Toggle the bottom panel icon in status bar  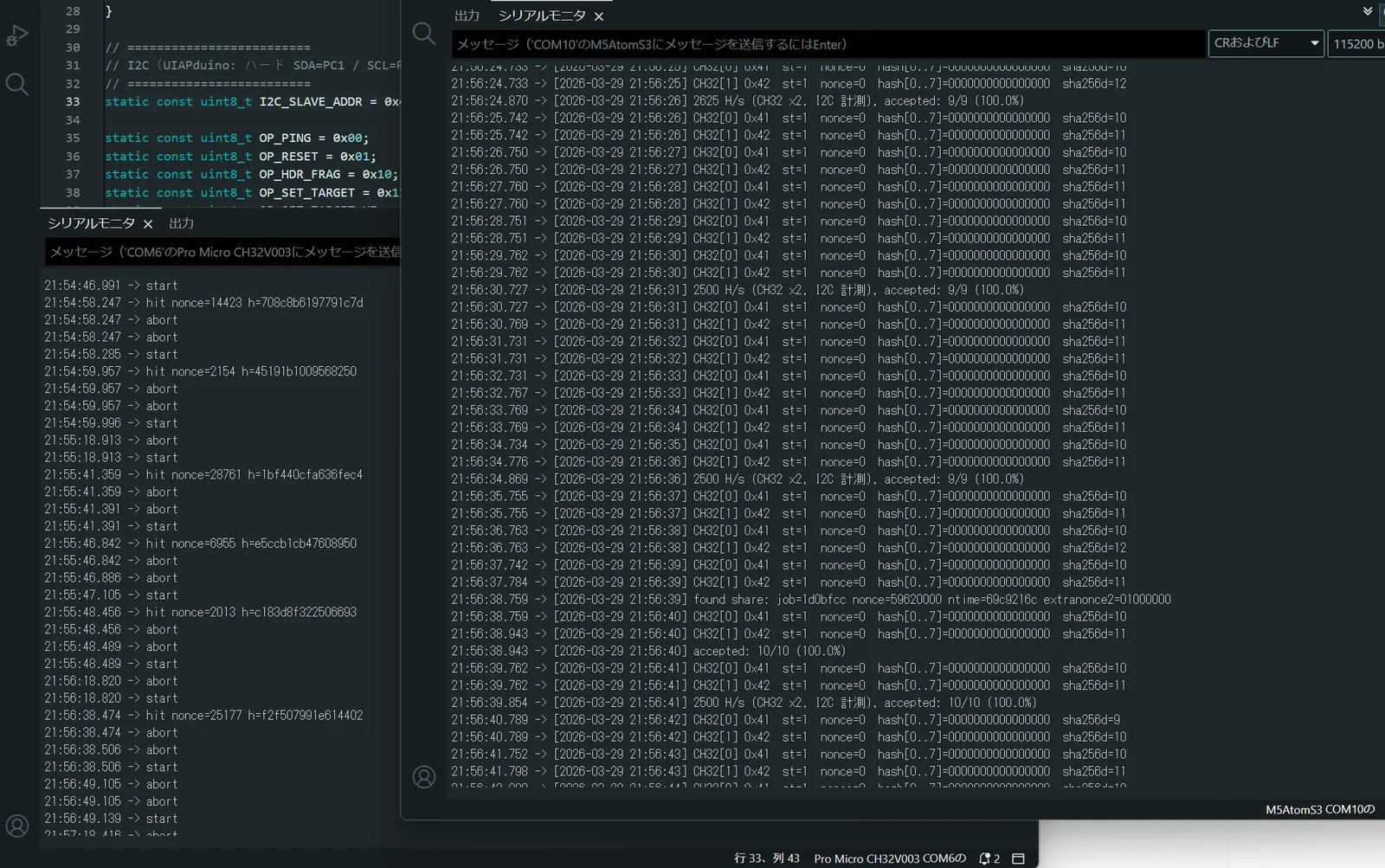tap(1019, 858)
